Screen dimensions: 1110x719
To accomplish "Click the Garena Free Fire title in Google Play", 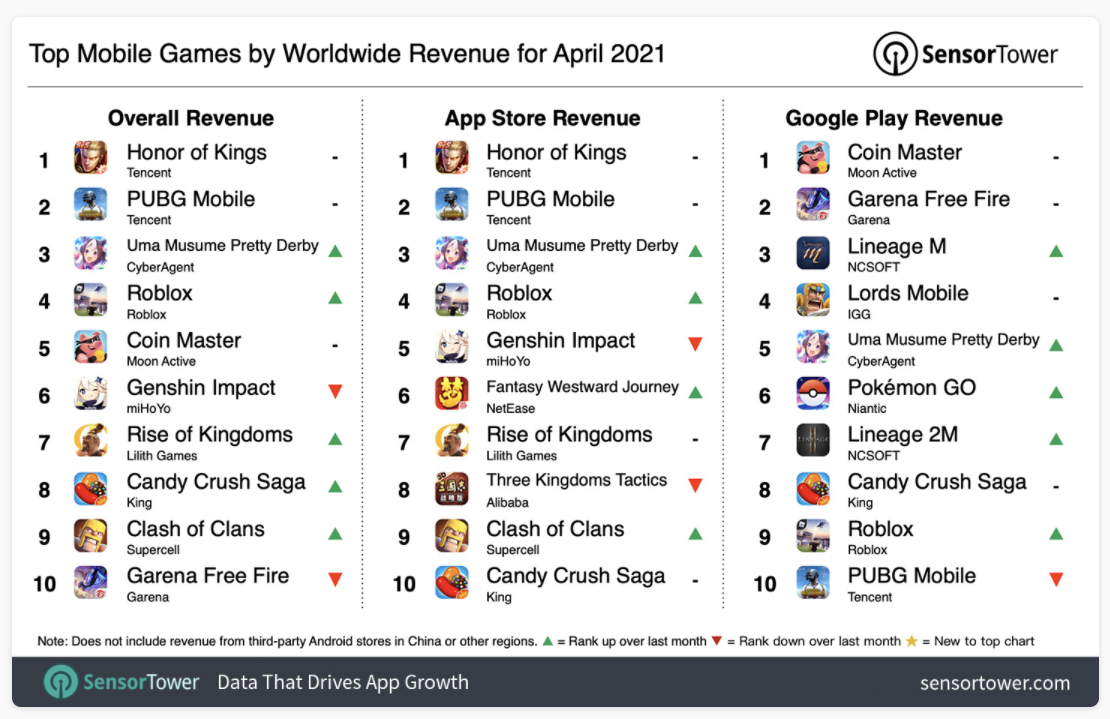I will [x=929, y=199].
